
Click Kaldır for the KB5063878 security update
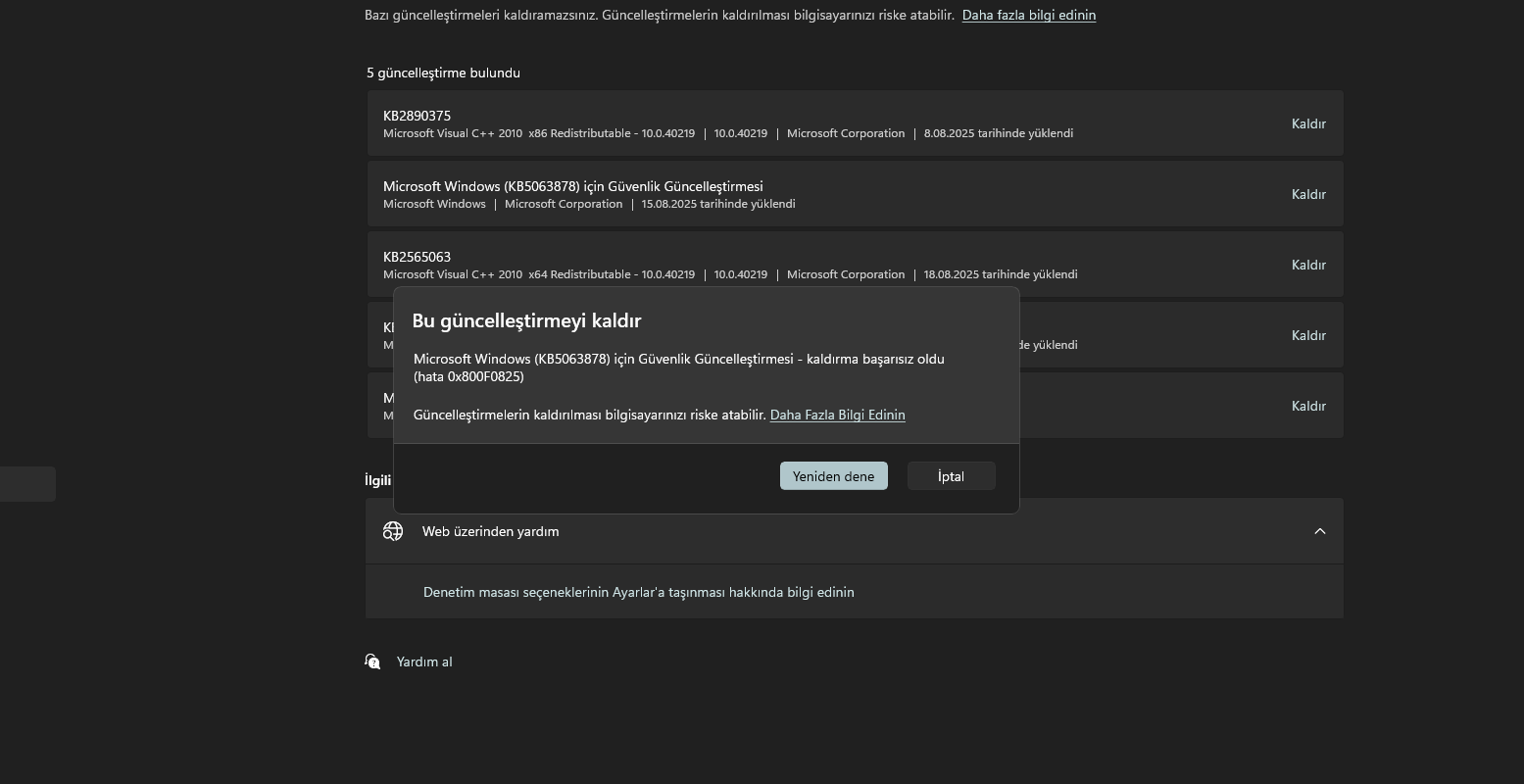tap(1308, 194)
